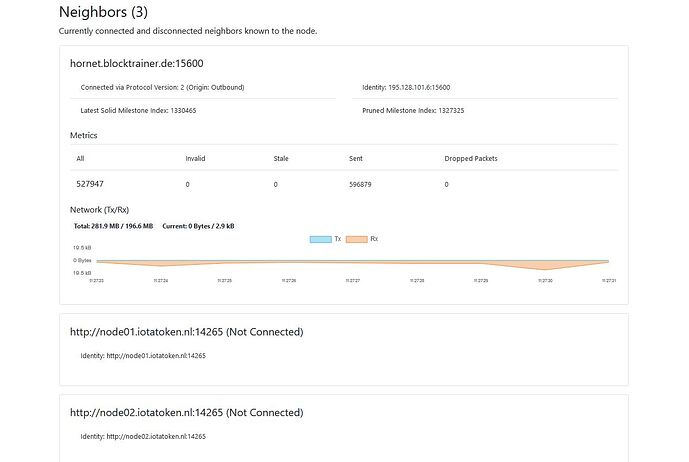Click the node02.iotatoken.nl:14265 Not Connected title

point(187,413)
